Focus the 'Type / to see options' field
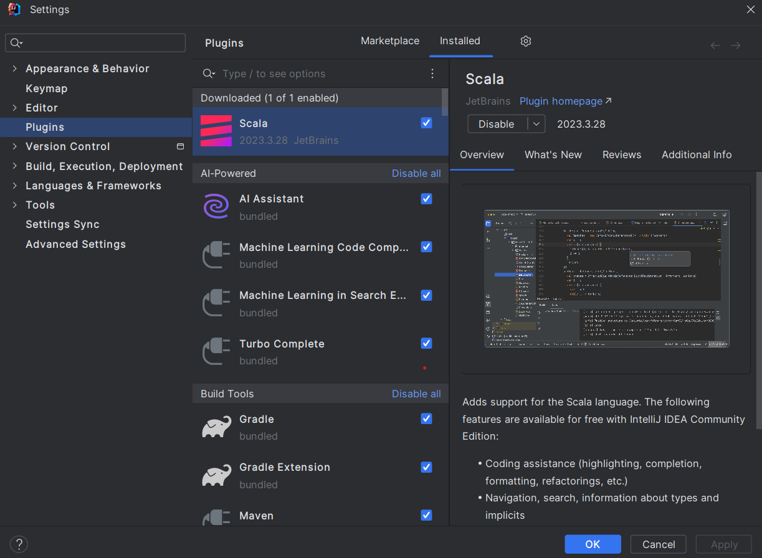The height and width of the screenshot is (559, 762). point(321,73)
